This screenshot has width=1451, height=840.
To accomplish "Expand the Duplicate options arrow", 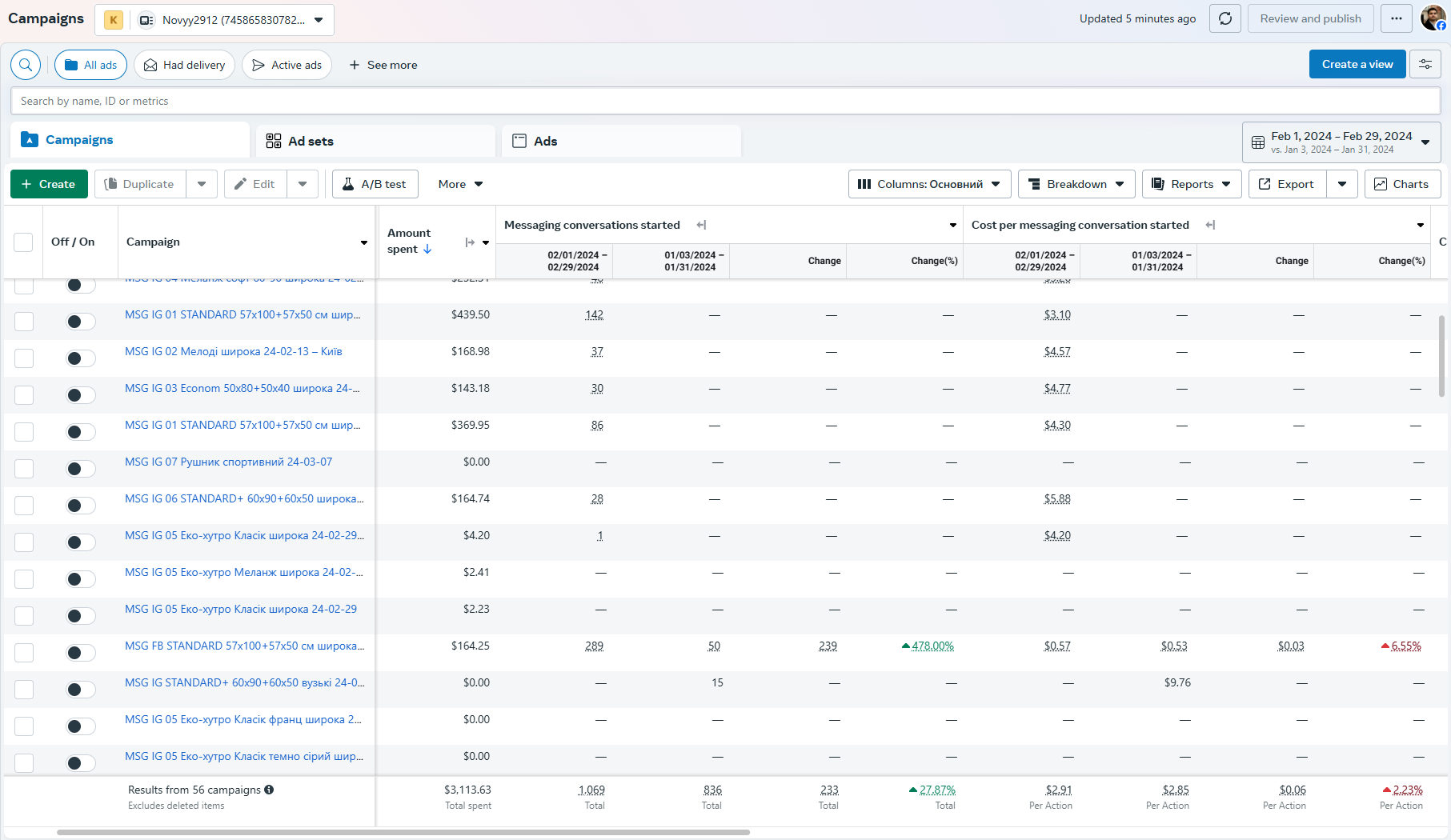I will coord(202,184).
